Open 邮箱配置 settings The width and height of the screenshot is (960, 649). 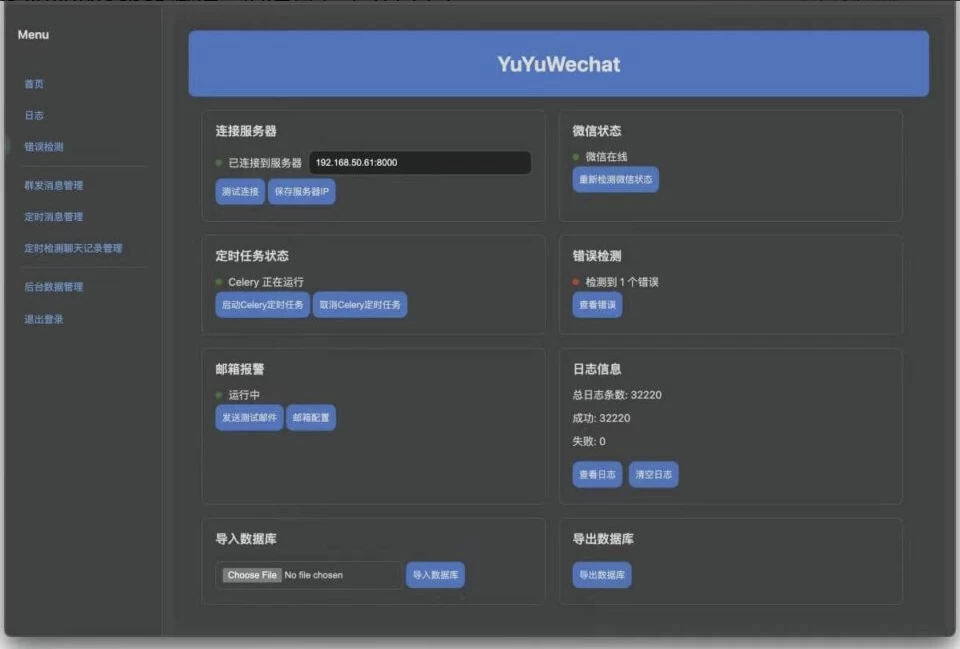click(311, 418)
